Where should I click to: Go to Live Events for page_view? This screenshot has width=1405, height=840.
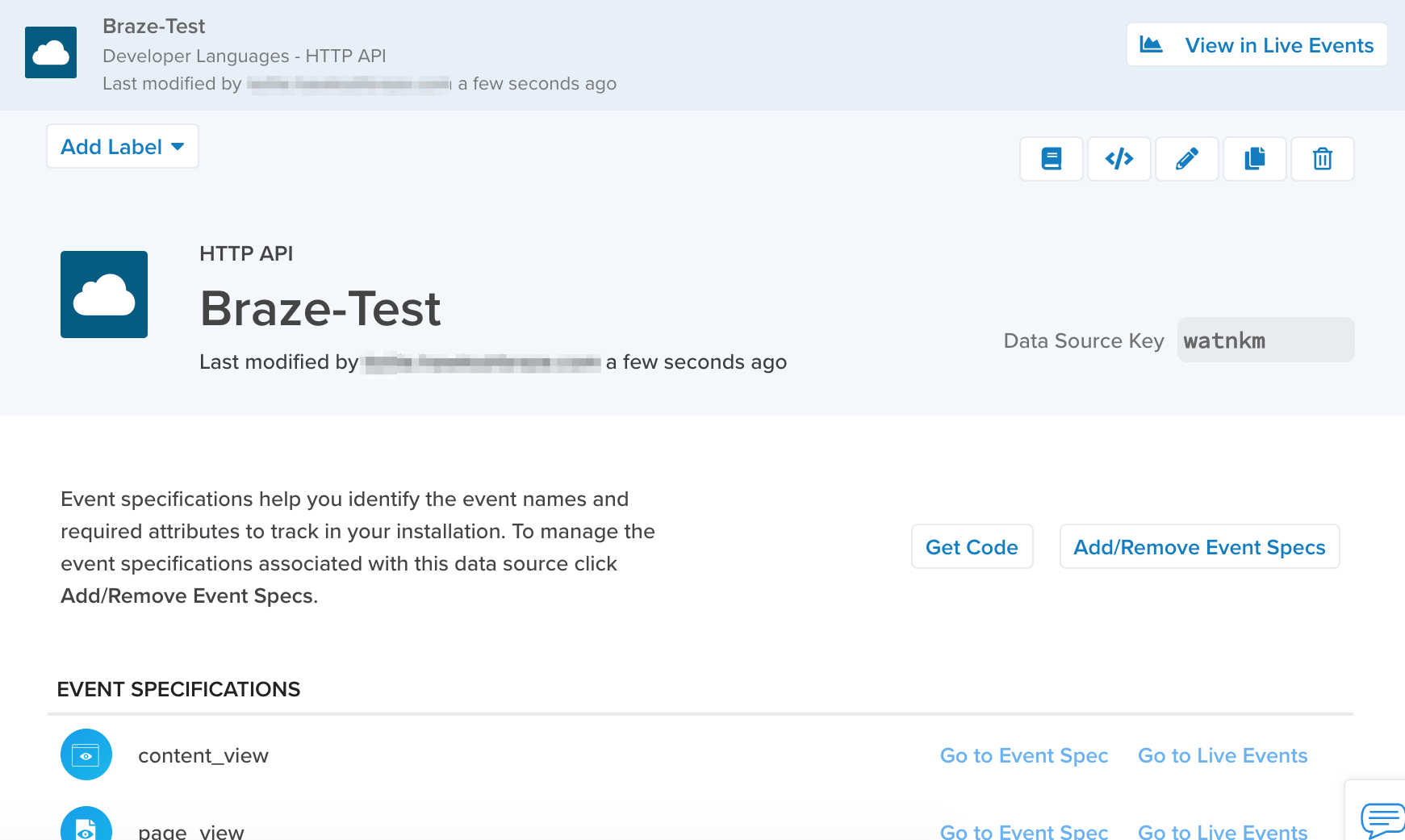[x=1222, y=831]
